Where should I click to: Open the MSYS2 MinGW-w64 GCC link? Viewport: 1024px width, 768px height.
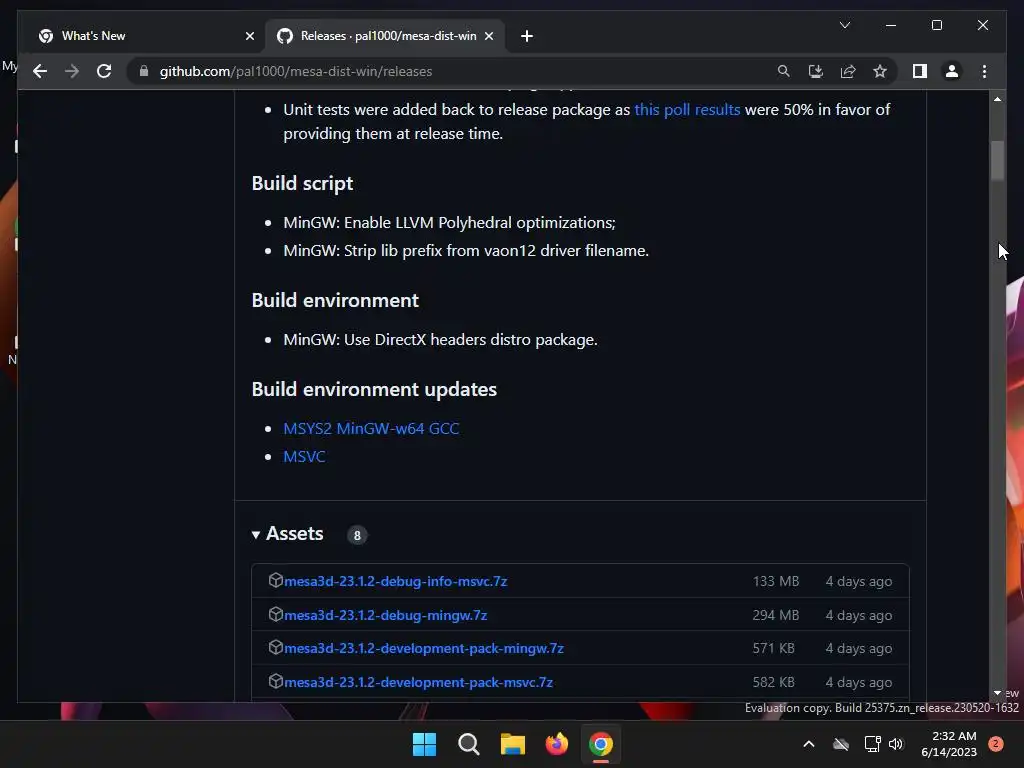pyautogui.click(x=371, y=428)
